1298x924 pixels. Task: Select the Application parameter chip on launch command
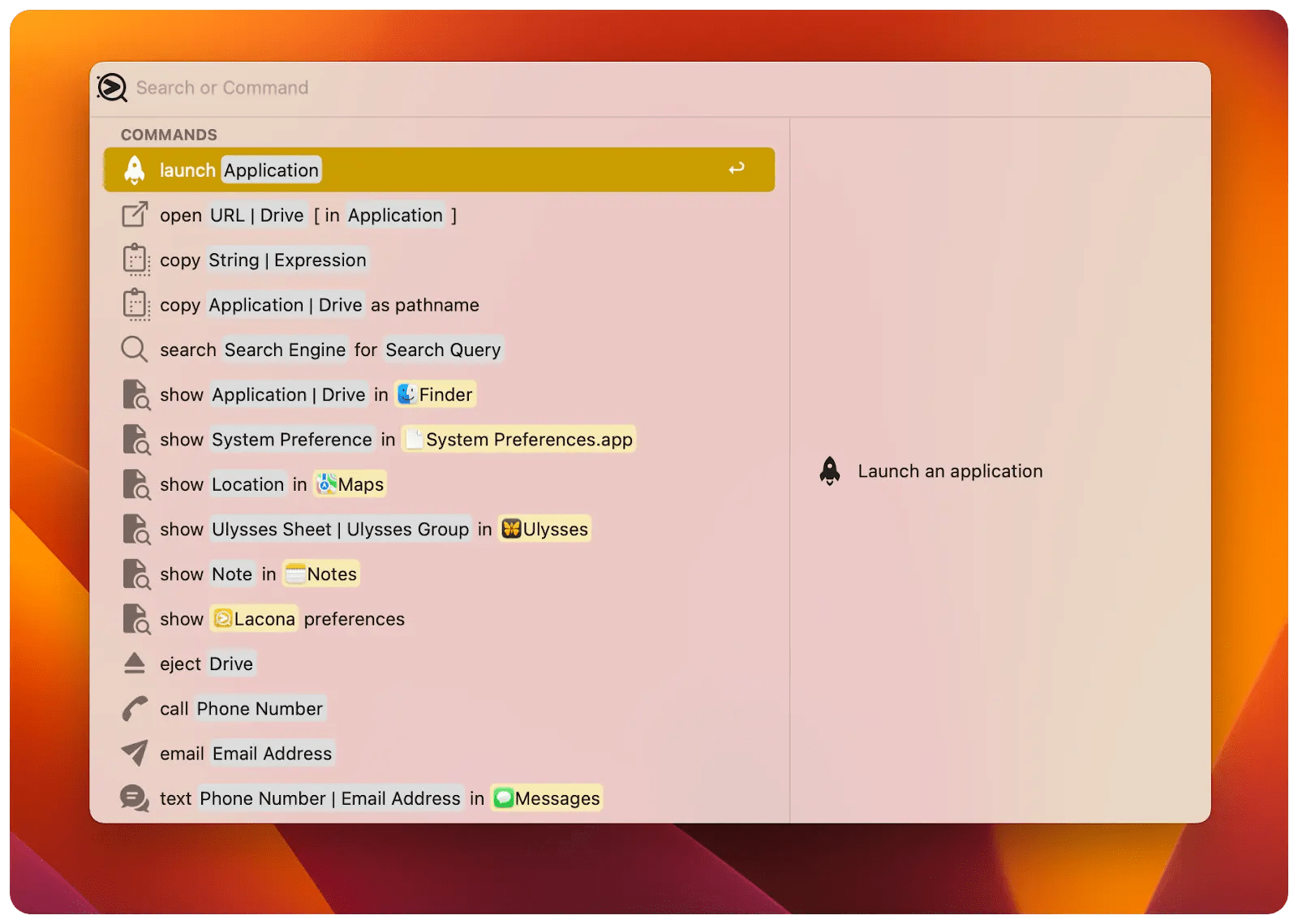click(270, 170)
